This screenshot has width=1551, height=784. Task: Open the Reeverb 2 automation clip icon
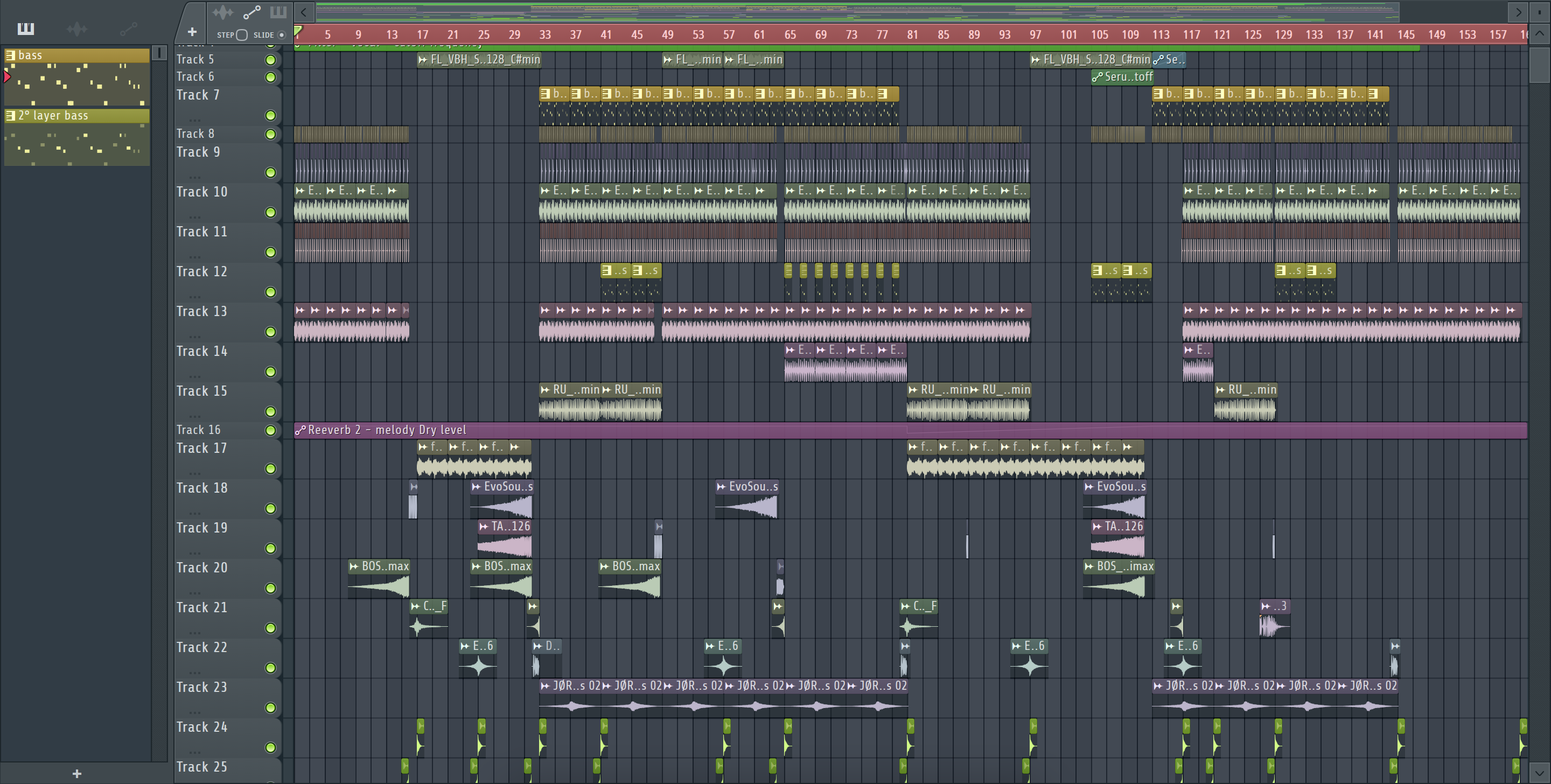pyautogui.click(x=300, y=430)
